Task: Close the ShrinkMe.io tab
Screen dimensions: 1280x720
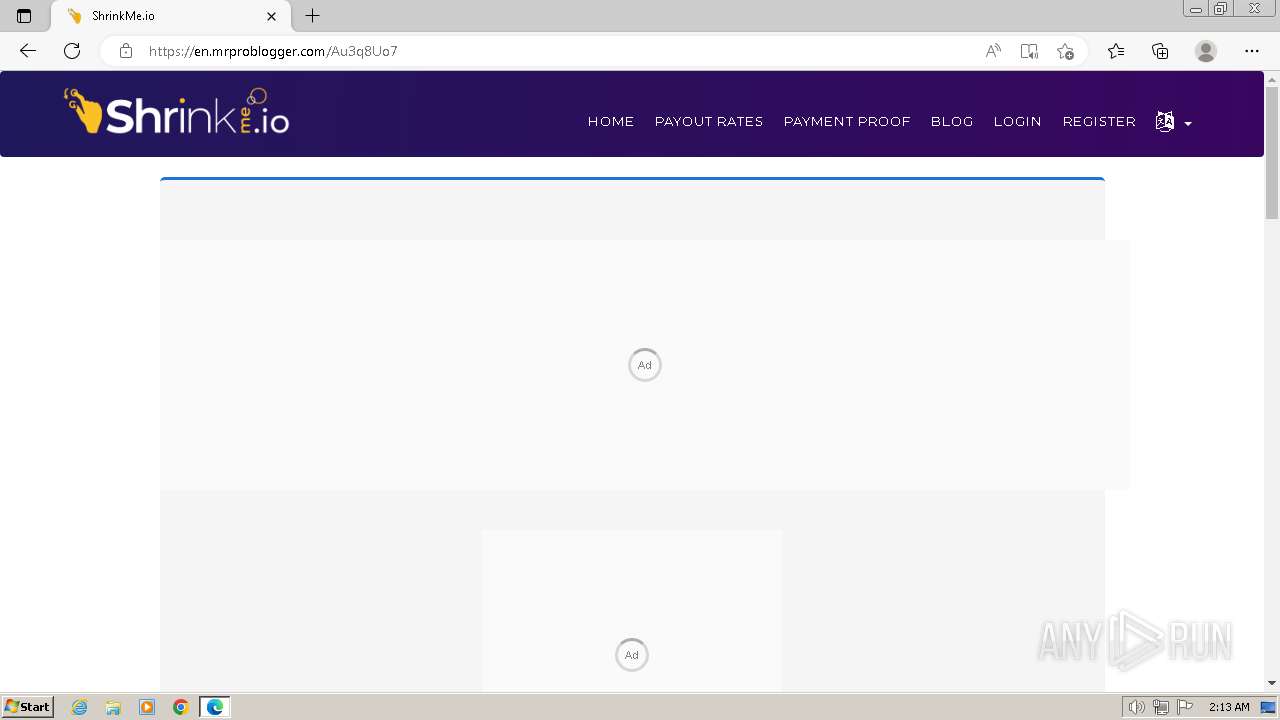Action: click(x=272, y=16)
